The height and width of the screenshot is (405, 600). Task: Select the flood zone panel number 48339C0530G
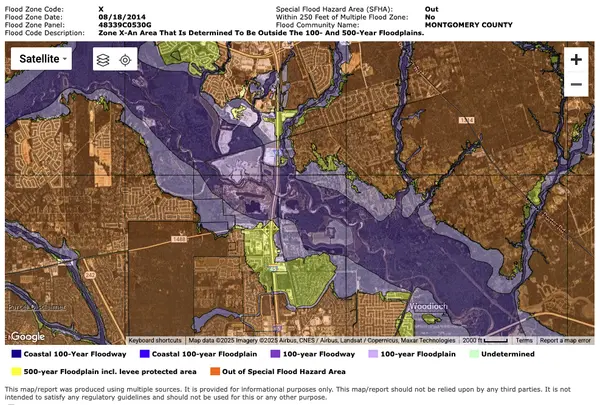(x=125, y=25)
